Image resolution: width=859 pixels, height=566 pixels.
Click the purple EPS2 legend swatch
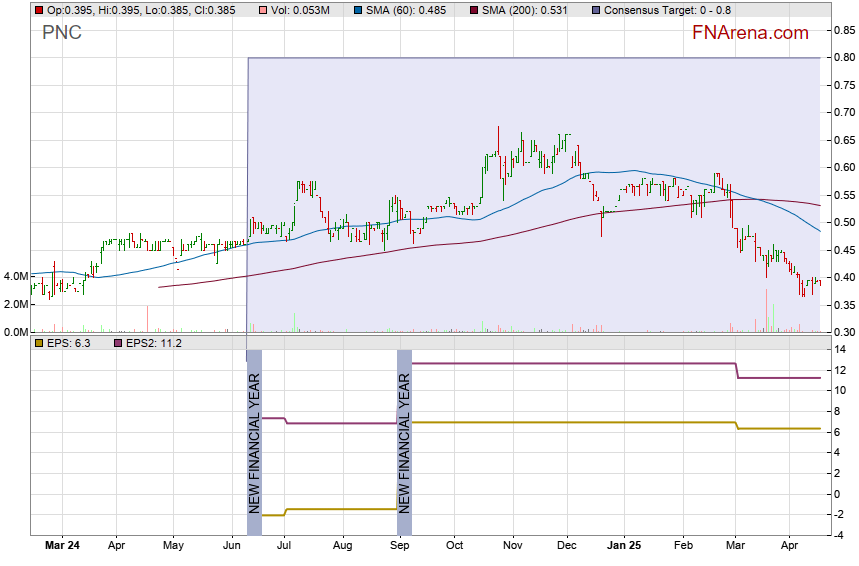point(117,343)
